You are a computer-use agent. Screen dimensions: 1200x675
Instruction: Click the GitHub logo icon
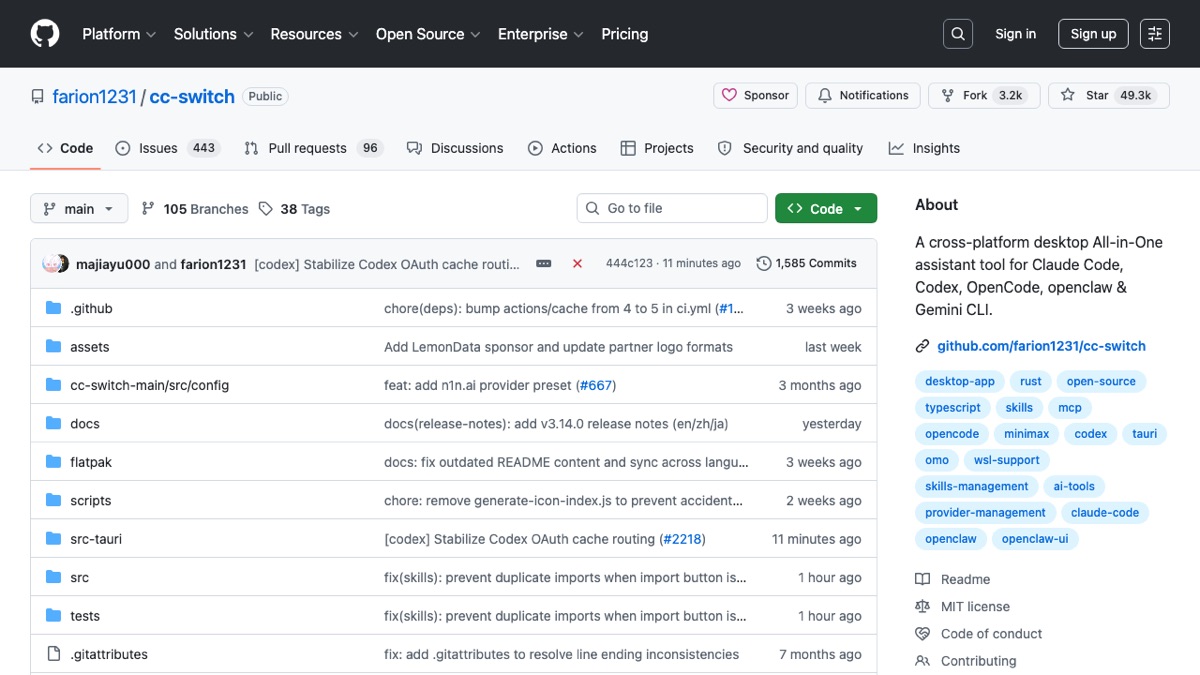click(x=45, y=34)
